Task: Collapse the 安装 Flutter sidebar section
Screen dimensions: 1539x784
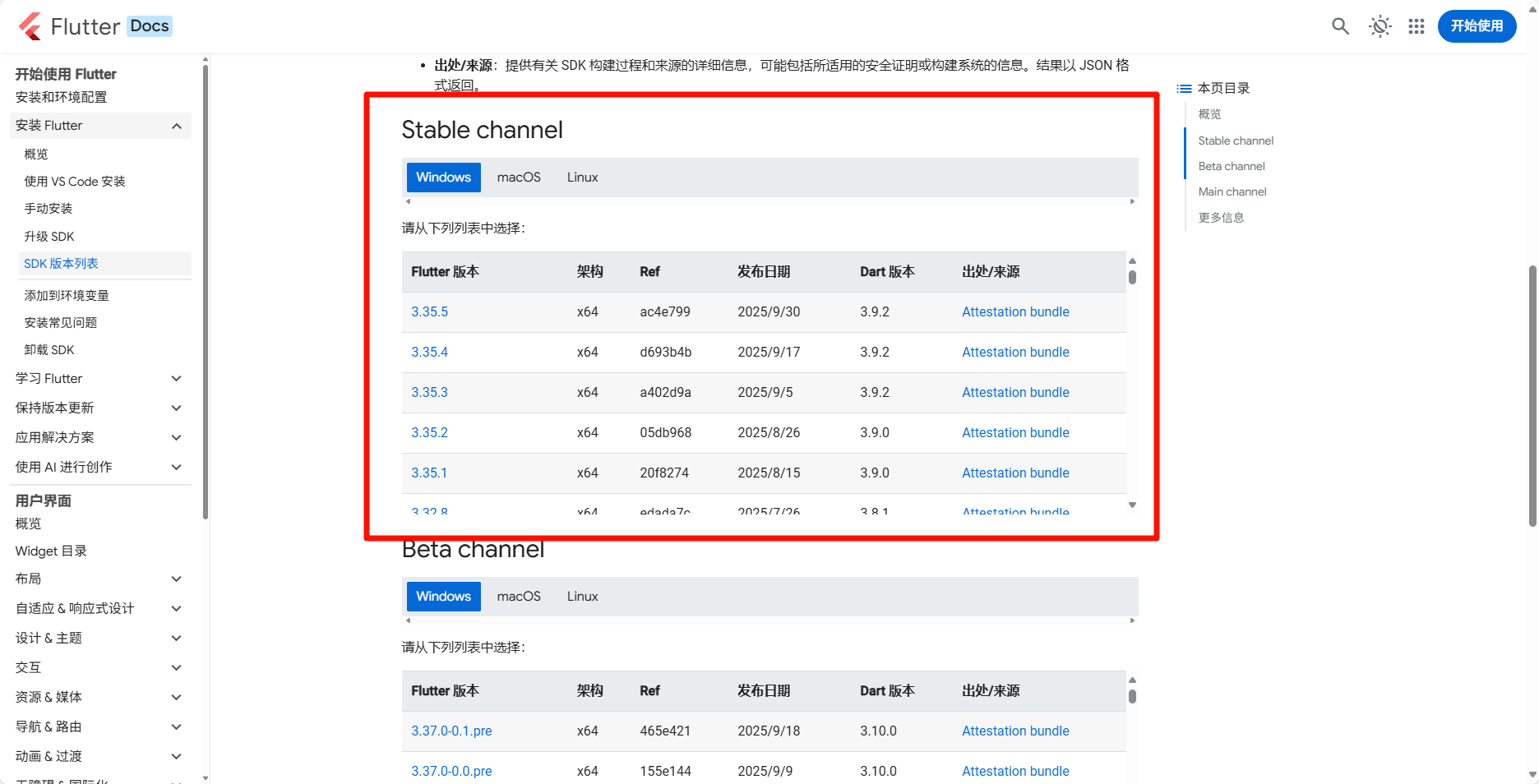Action: pos(176,126)
